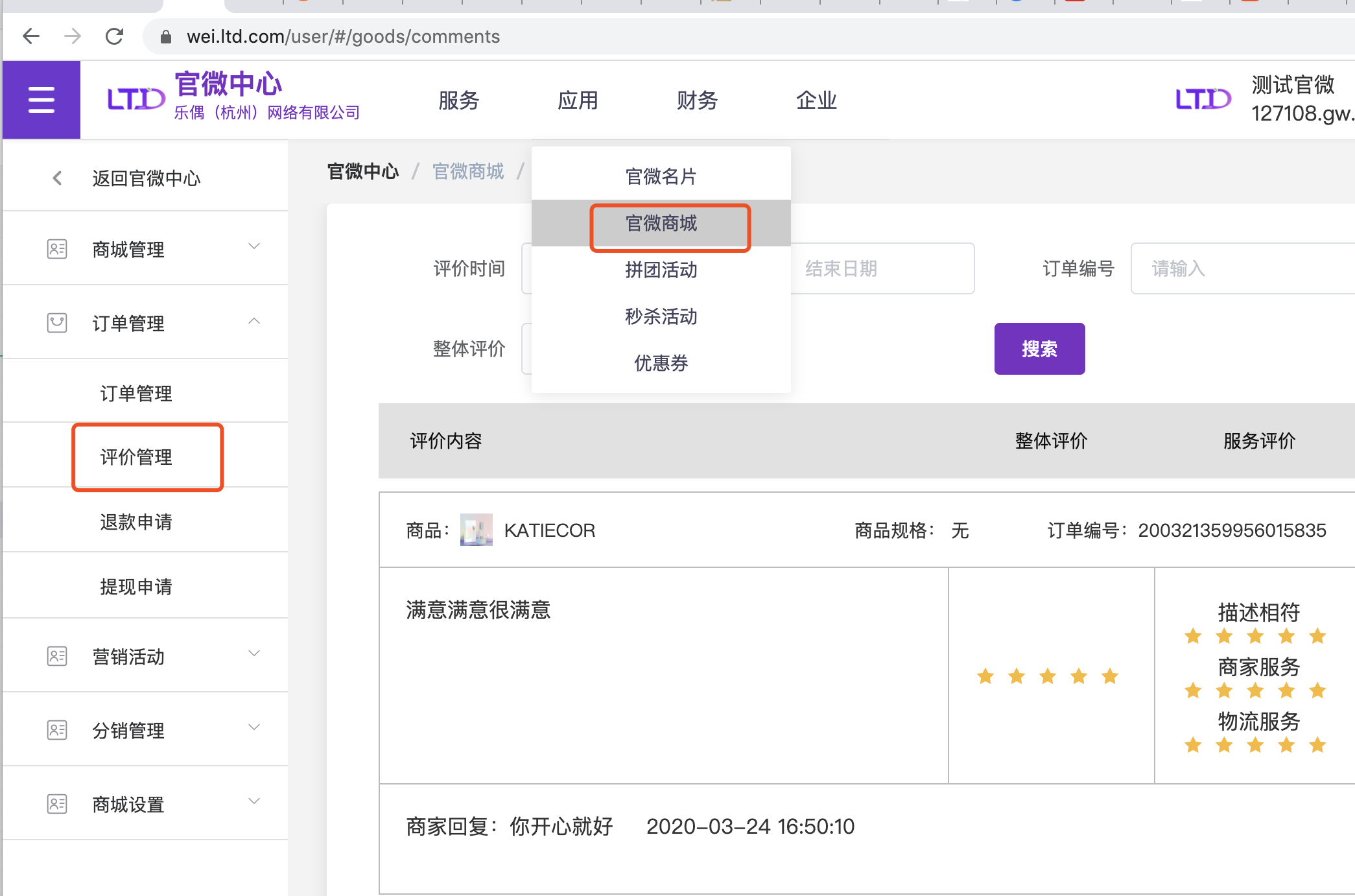Click the KATIECOR product thumbnail
Image resolution: width=1355 pixels, height=896 pixels.
coord(476,530)
